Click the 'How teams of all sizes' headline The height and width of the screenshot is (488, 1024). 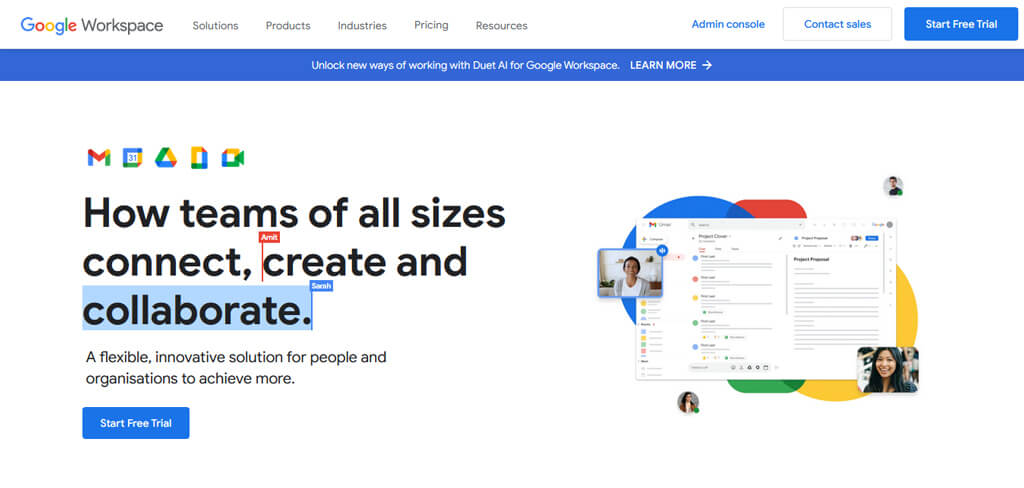pyautogui.click(x=295, y=213)
